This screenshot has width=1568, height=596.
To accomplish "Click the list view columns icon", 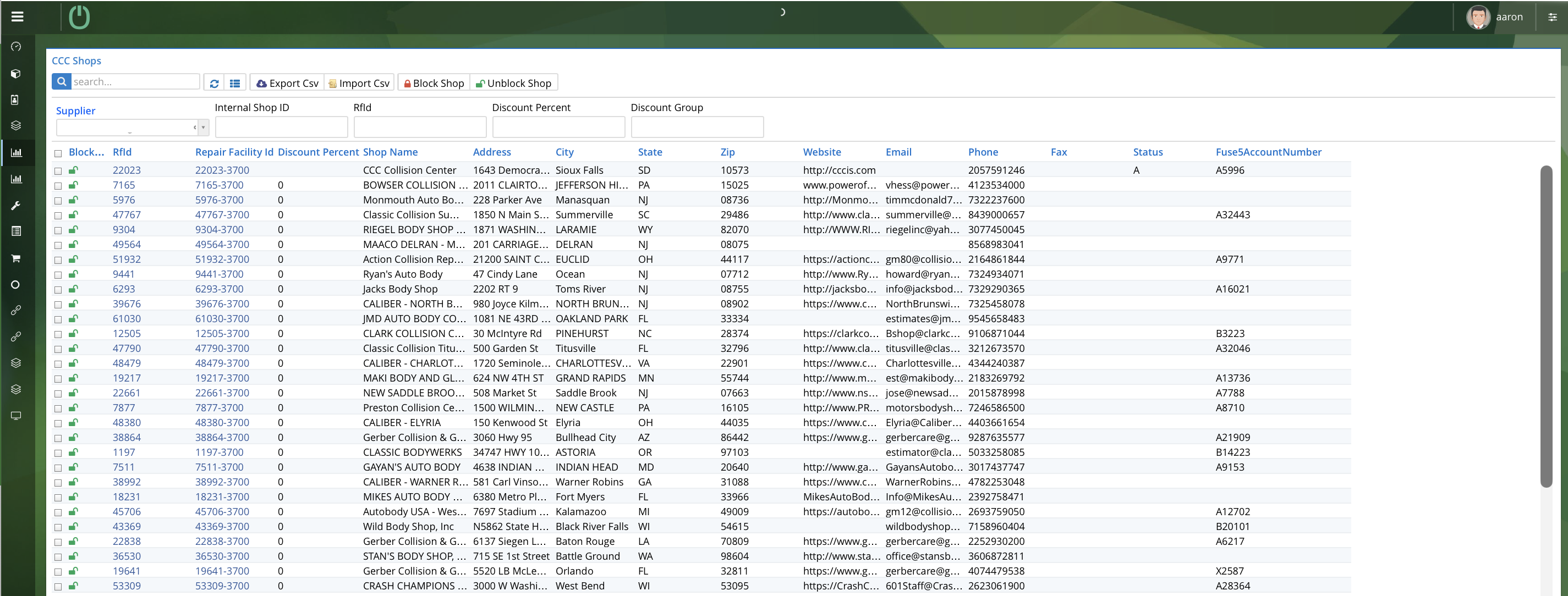I will (235, 84).
